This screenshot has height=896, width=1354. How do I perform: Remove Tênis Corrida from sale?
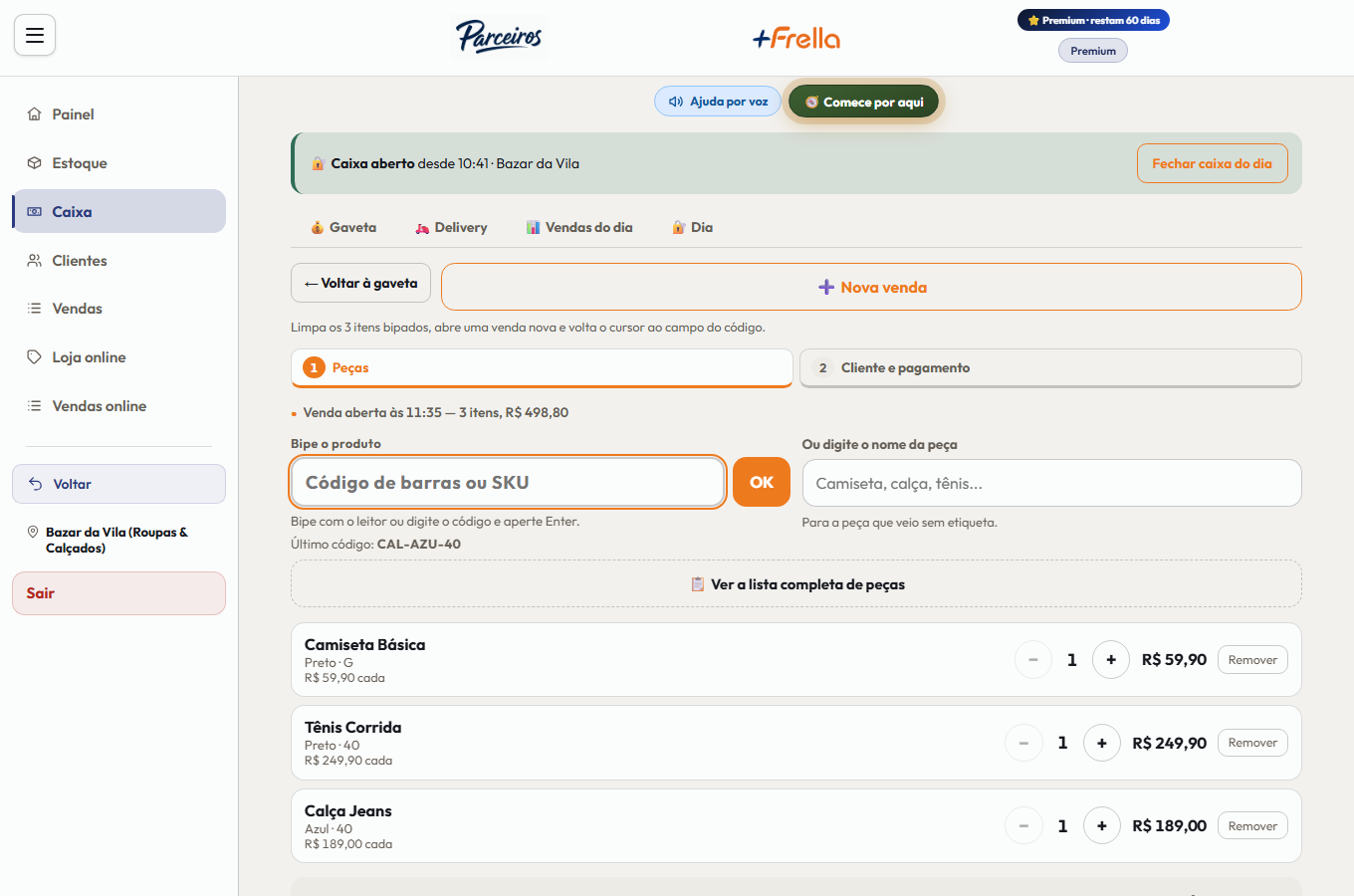[1252, 743]
